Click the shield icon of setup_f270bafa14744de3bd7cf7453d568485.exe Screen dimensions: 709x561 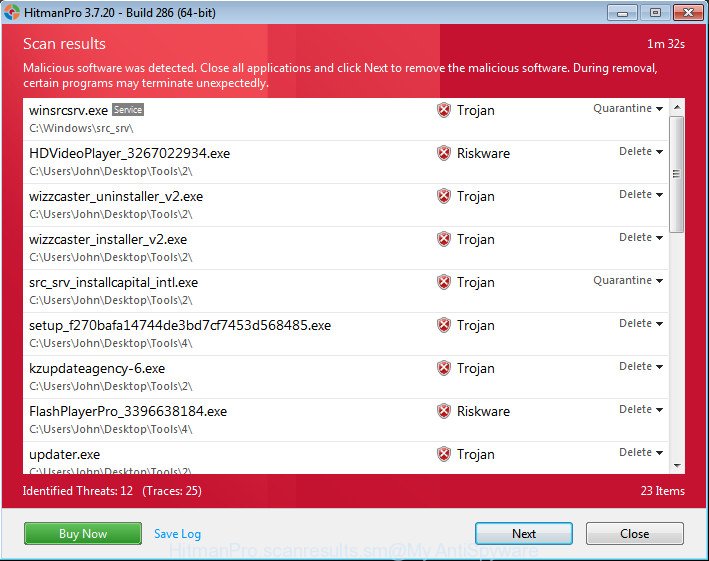(444, 325)
